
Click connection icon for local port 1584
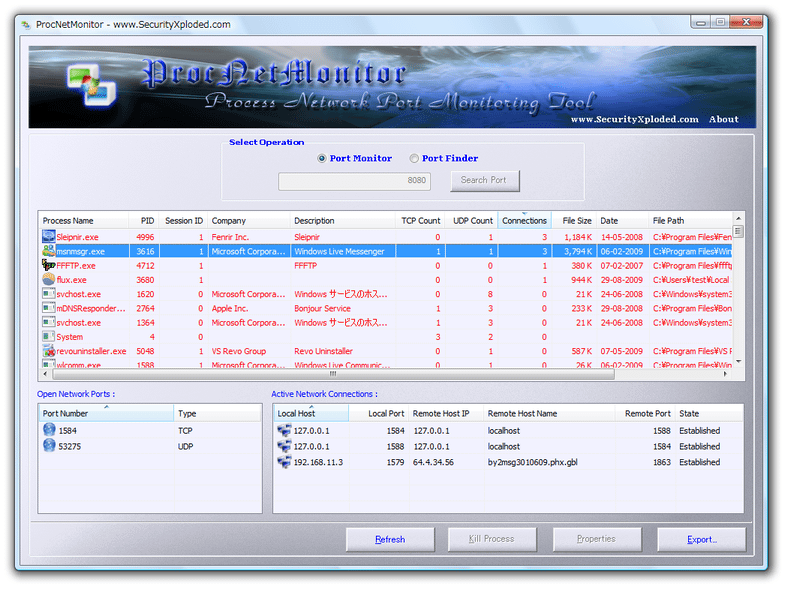point(284,430)
